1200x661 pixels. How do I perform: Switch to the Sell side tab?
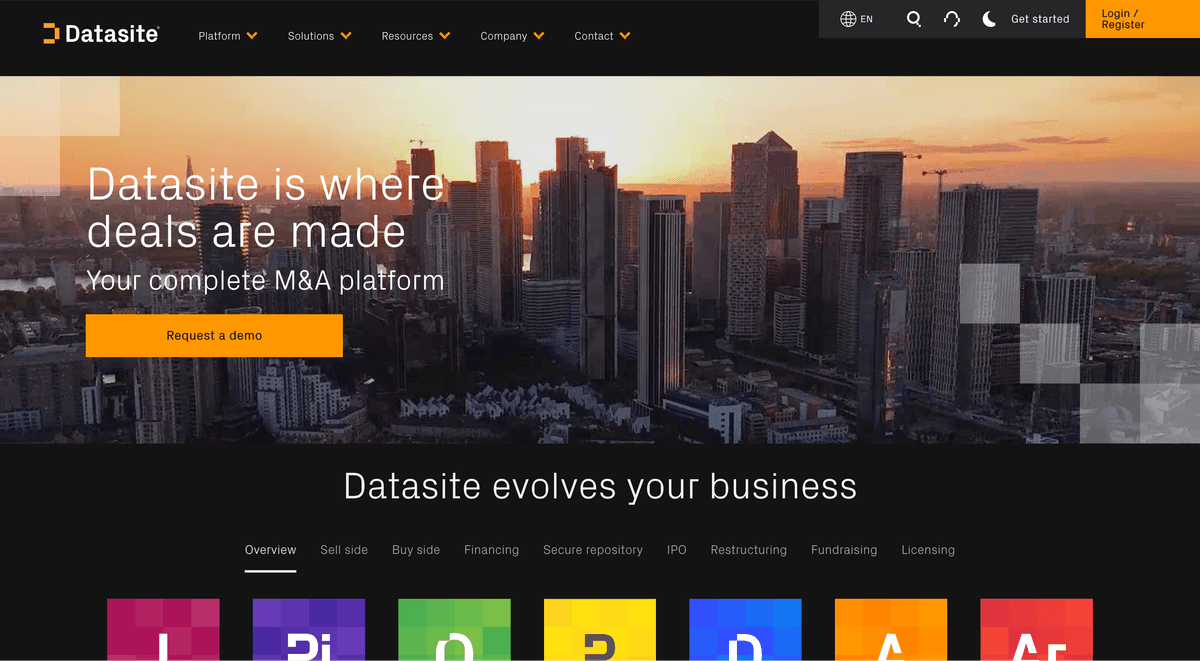344,549
